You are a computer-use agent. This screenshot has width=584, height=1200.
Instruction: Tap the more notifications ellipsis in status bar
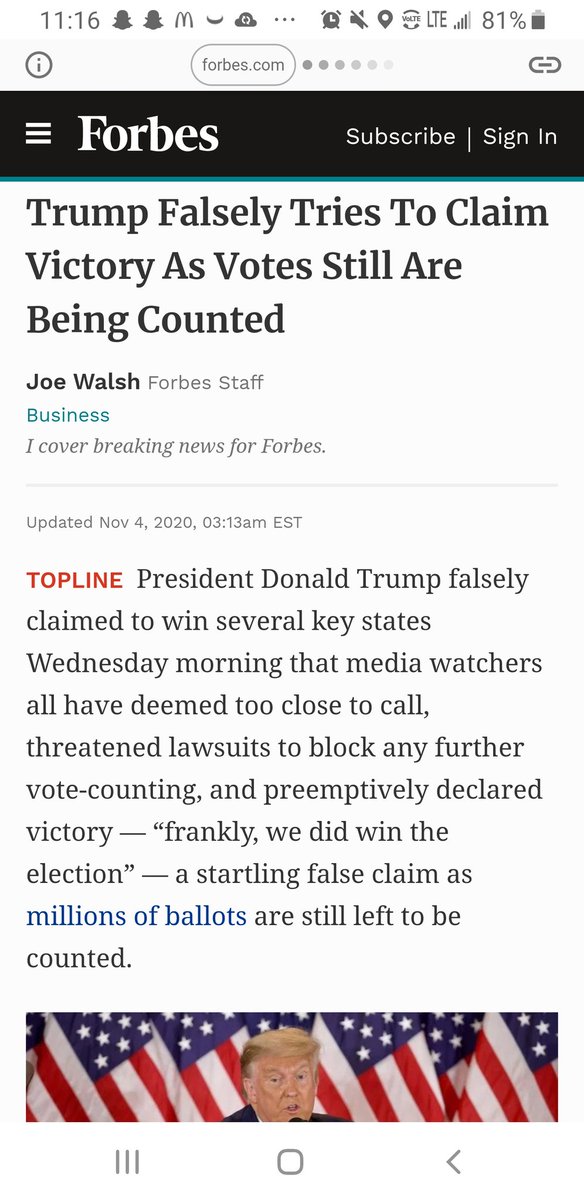(283, 21)
